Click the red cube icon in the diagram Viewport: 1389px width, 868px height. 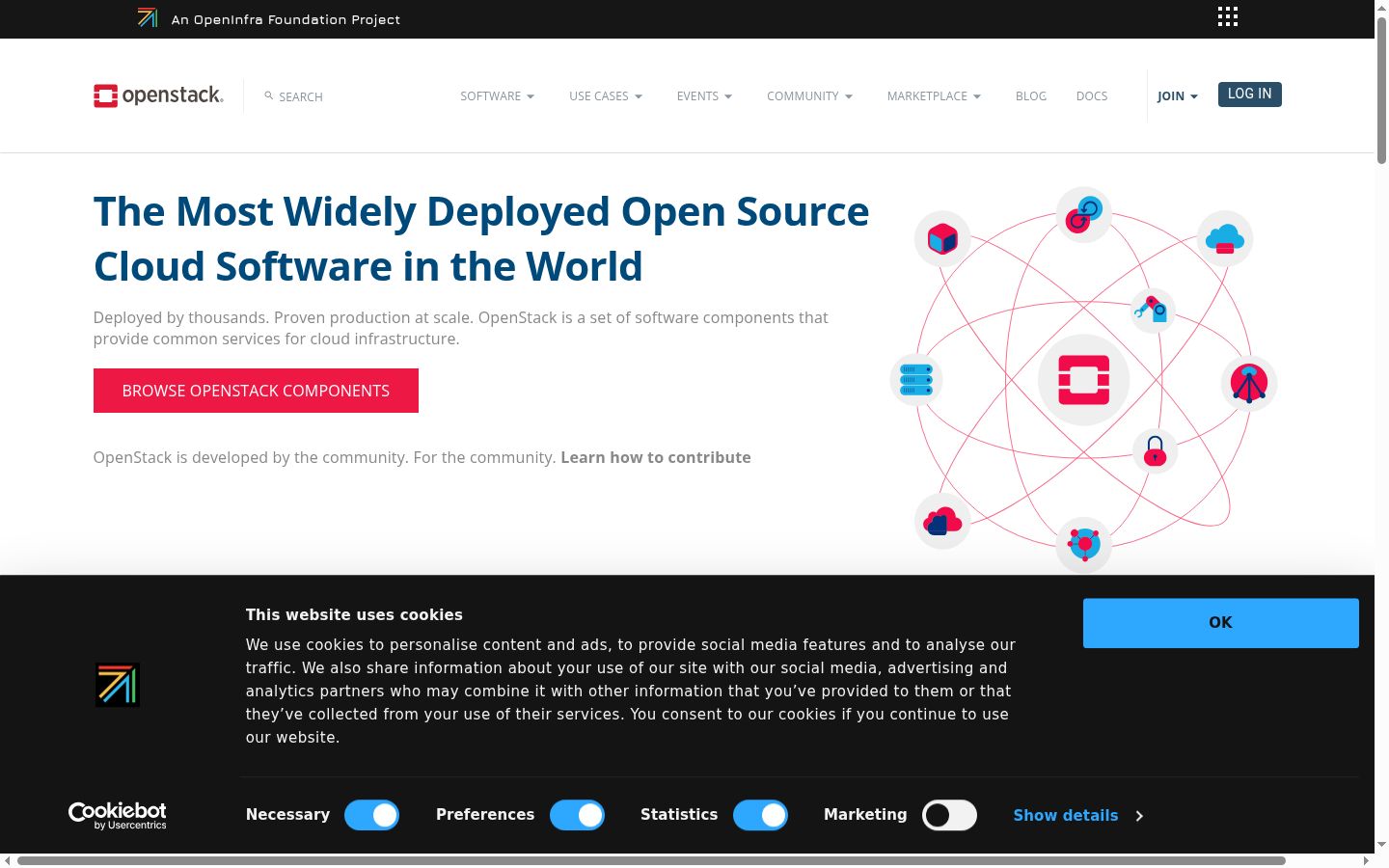(942, 238)
